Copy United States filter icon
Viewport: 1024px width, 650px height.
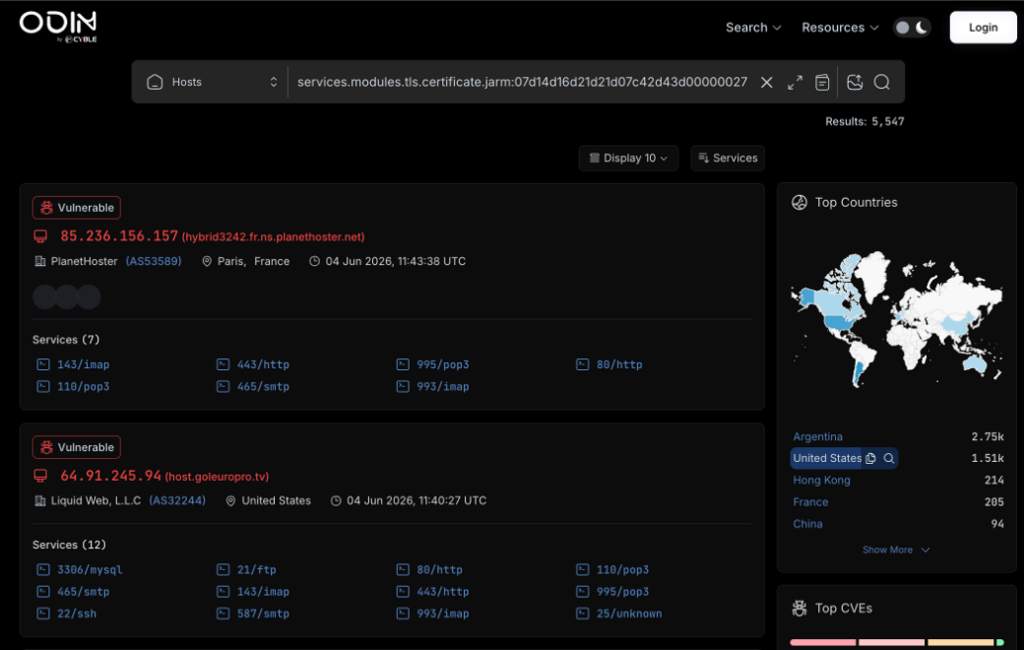(x=871, y=459)
